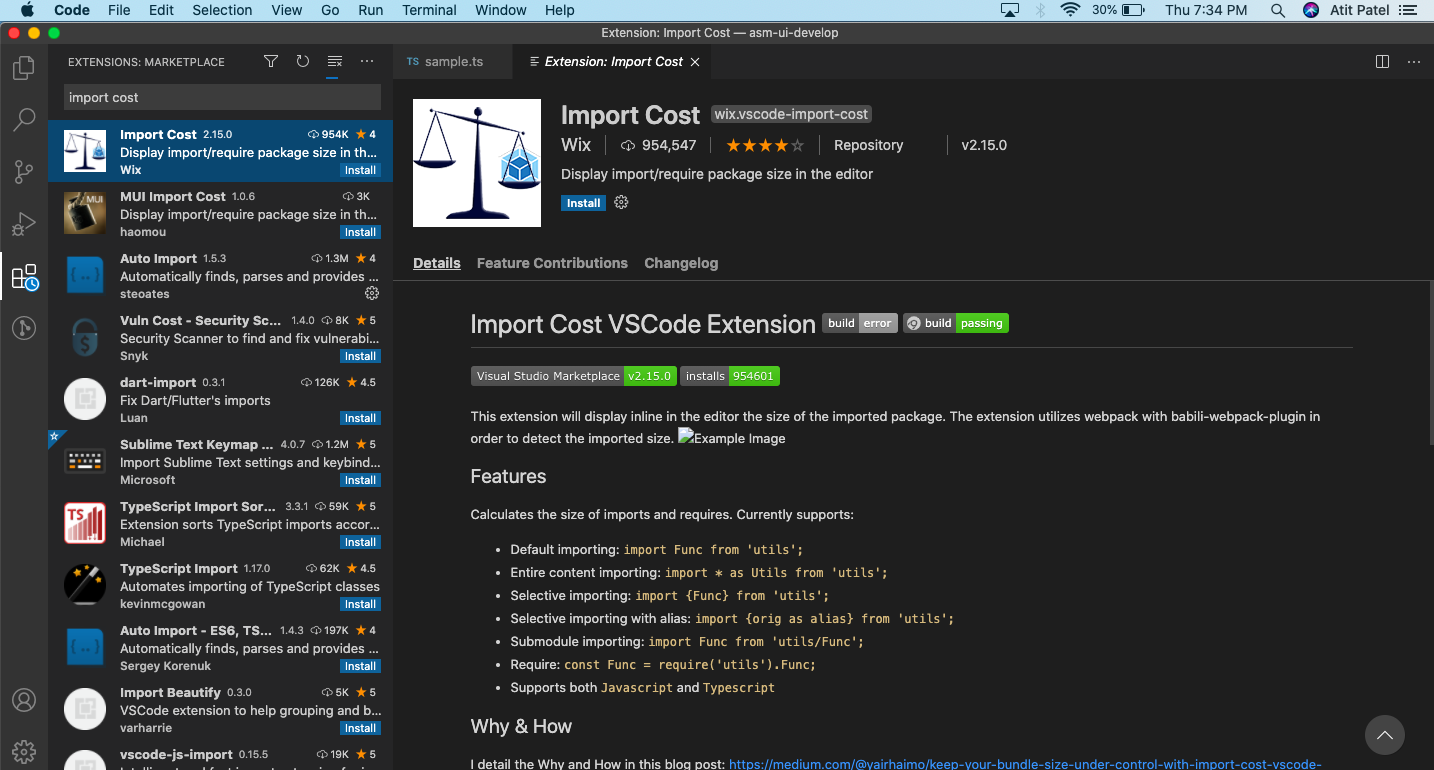Screen dimensions: 1434x770
Task: Click the Visual Studio Marketplace v2.15.0 badge
Action: tap(574, 376)
